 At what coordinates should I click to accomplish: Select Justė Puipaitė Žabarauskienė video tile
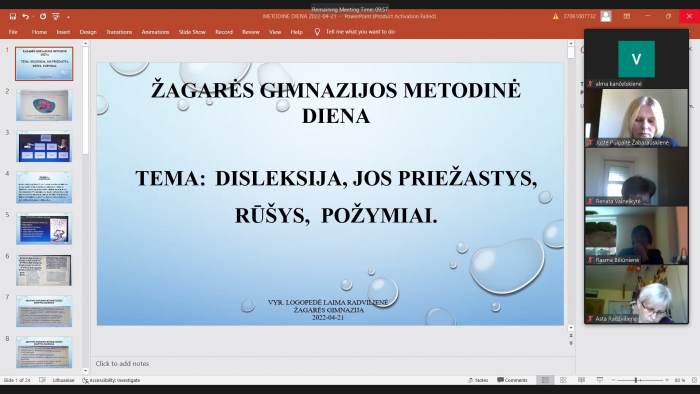tap(636, 118)
